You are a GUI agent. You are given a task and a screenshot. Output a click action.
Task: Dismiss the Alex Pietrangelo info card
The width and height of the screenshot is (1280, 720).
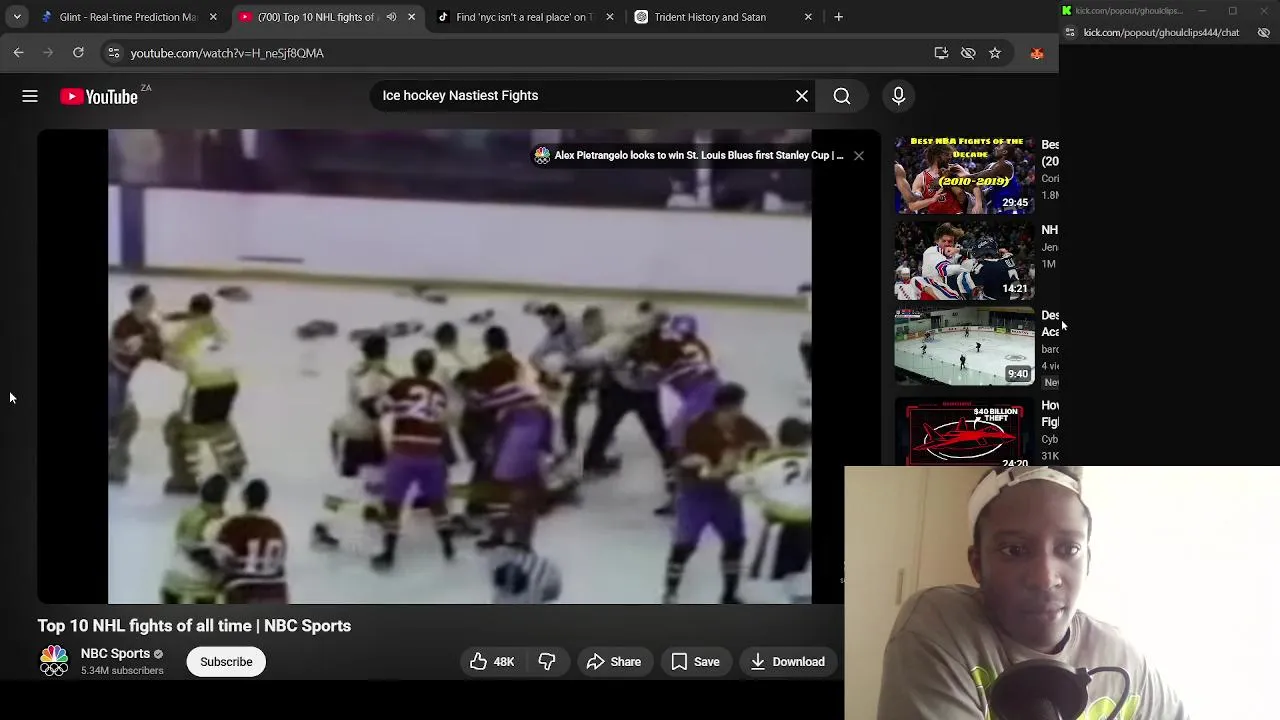click(x=858, y=156)
